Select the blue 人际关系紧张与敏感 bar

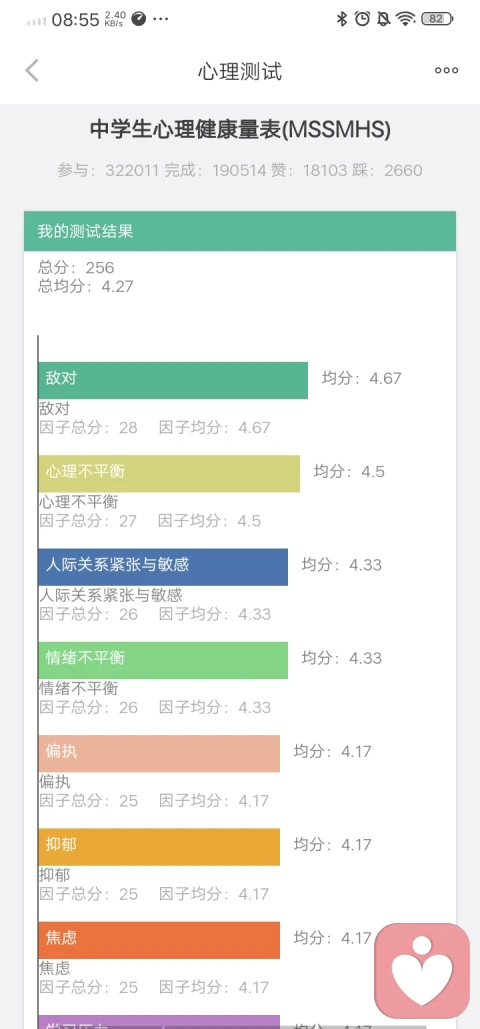tap(164, 566)
